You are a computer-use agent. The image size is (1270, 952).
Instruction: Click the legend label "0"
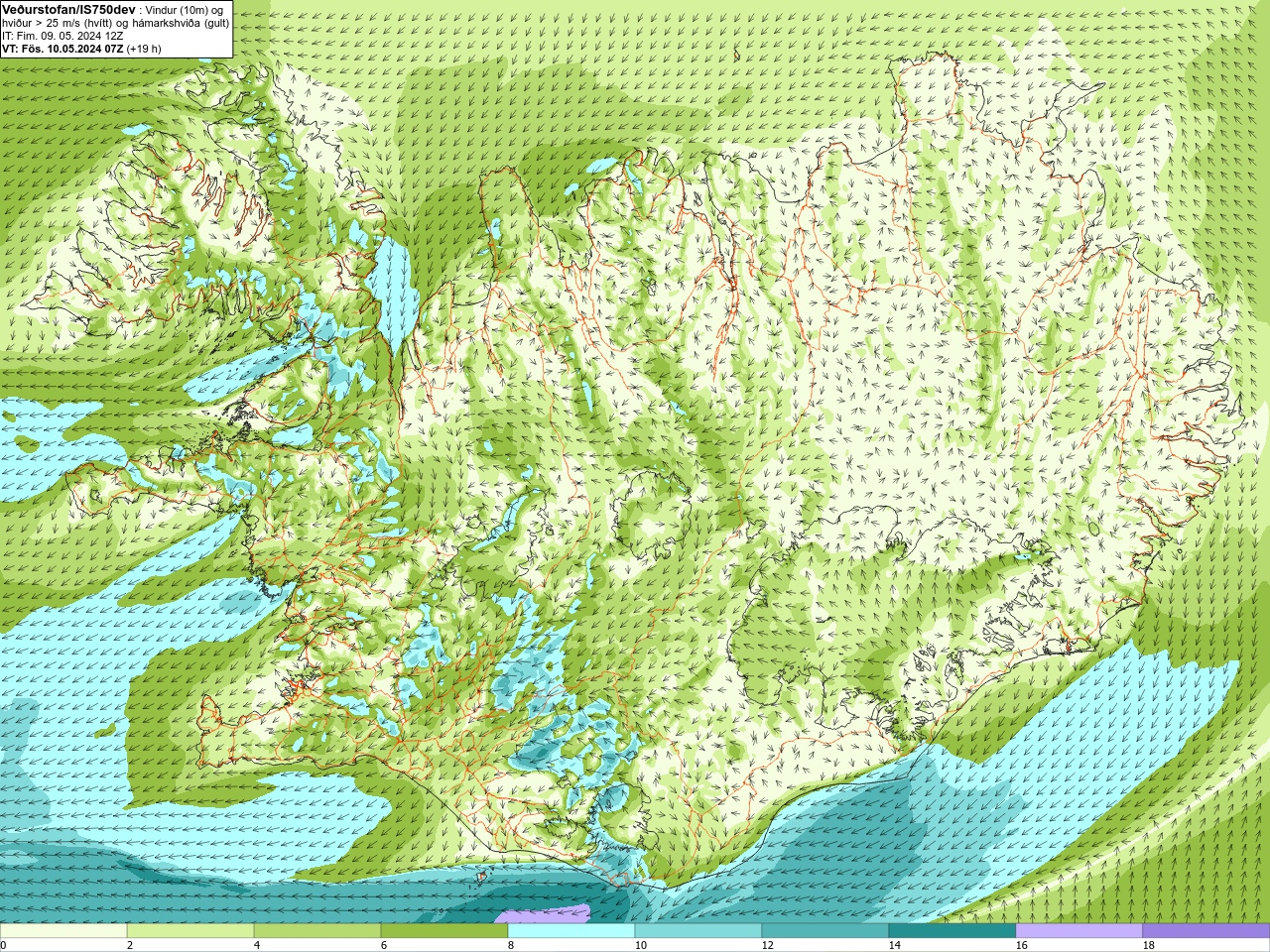[3, 945]
